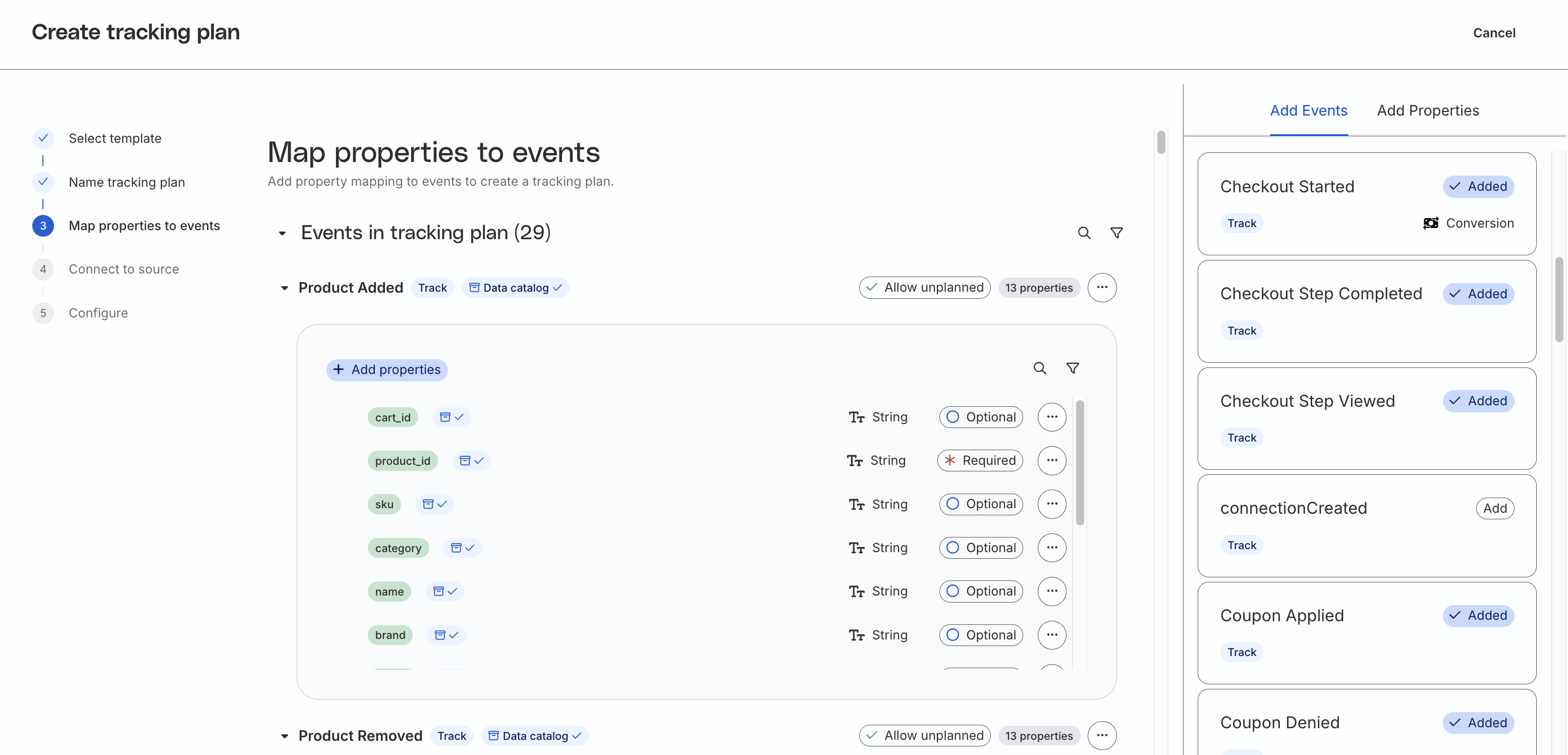Toggle Optional on brand property
Viewport: 1568px width, 755px height.
point(981,635)
